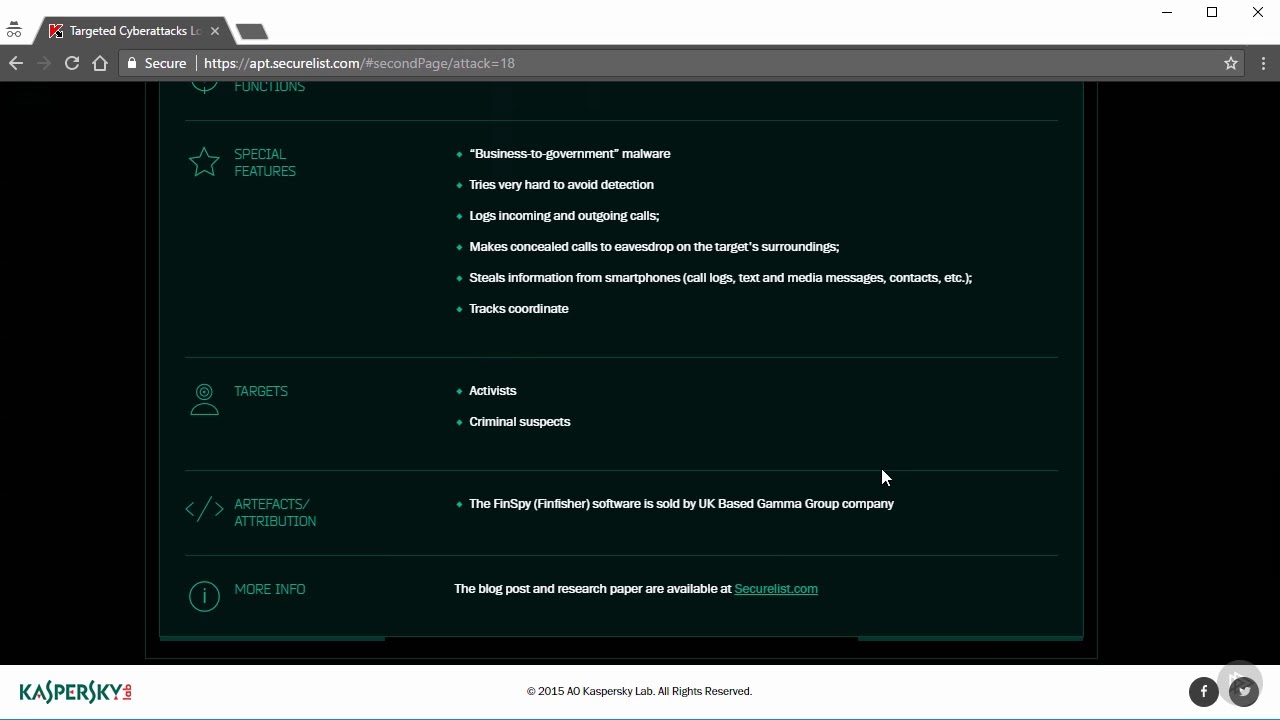Click the browser Forward arrow
Image resolution: width=1280 pixels, height=720 pixels.
coord(44,63)
